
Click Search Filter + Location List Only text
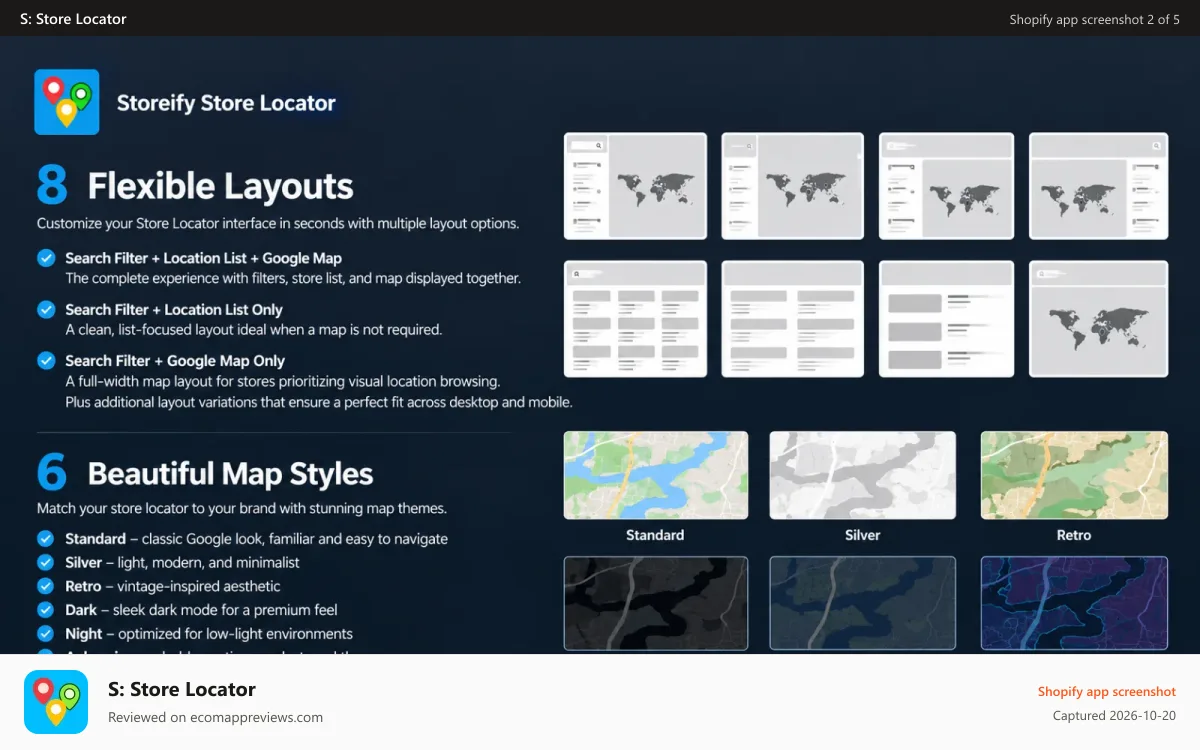coord(174,310)
